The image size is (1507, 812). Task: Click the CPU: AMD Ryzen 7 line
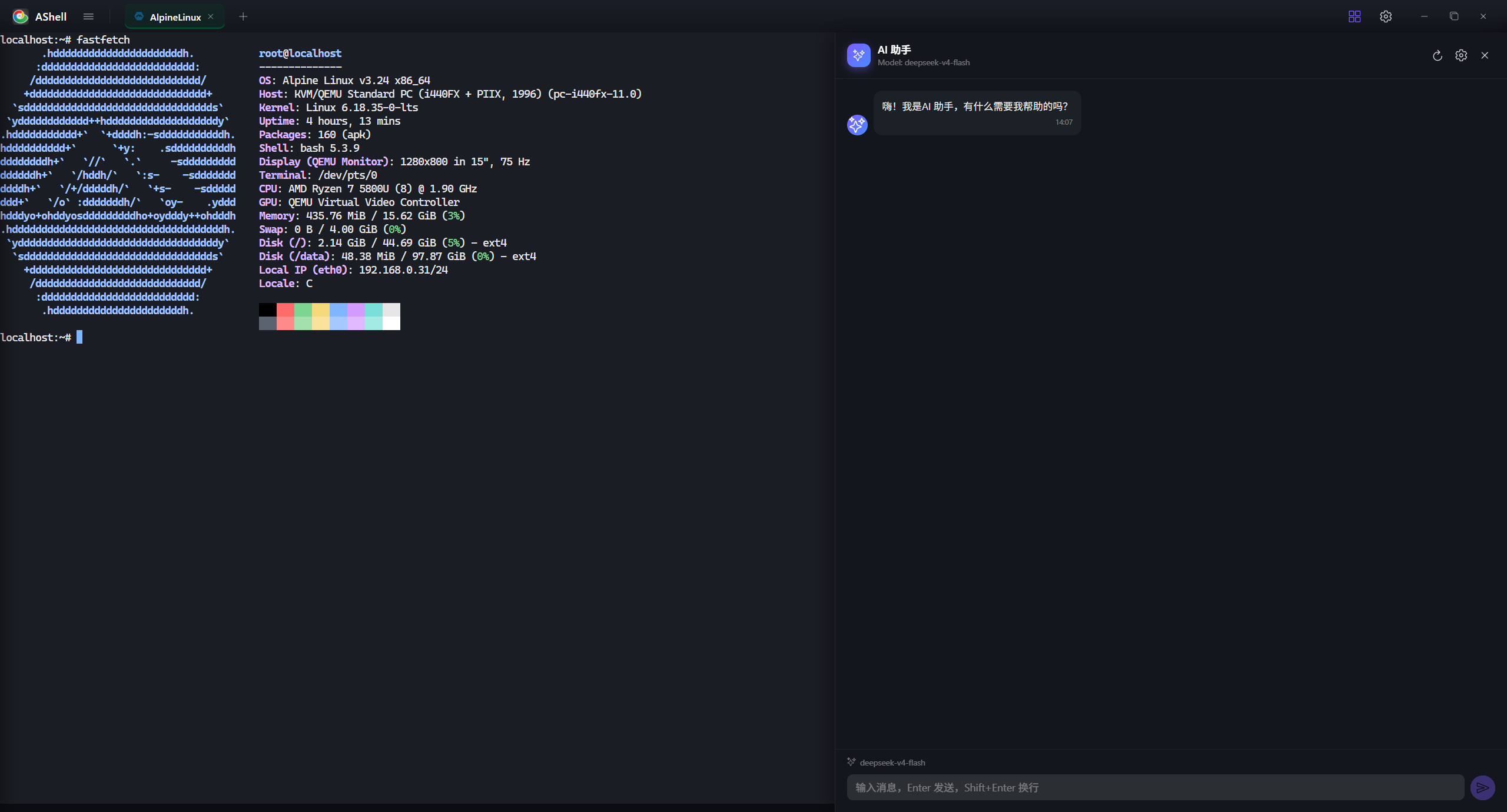[x=368, y=189]
